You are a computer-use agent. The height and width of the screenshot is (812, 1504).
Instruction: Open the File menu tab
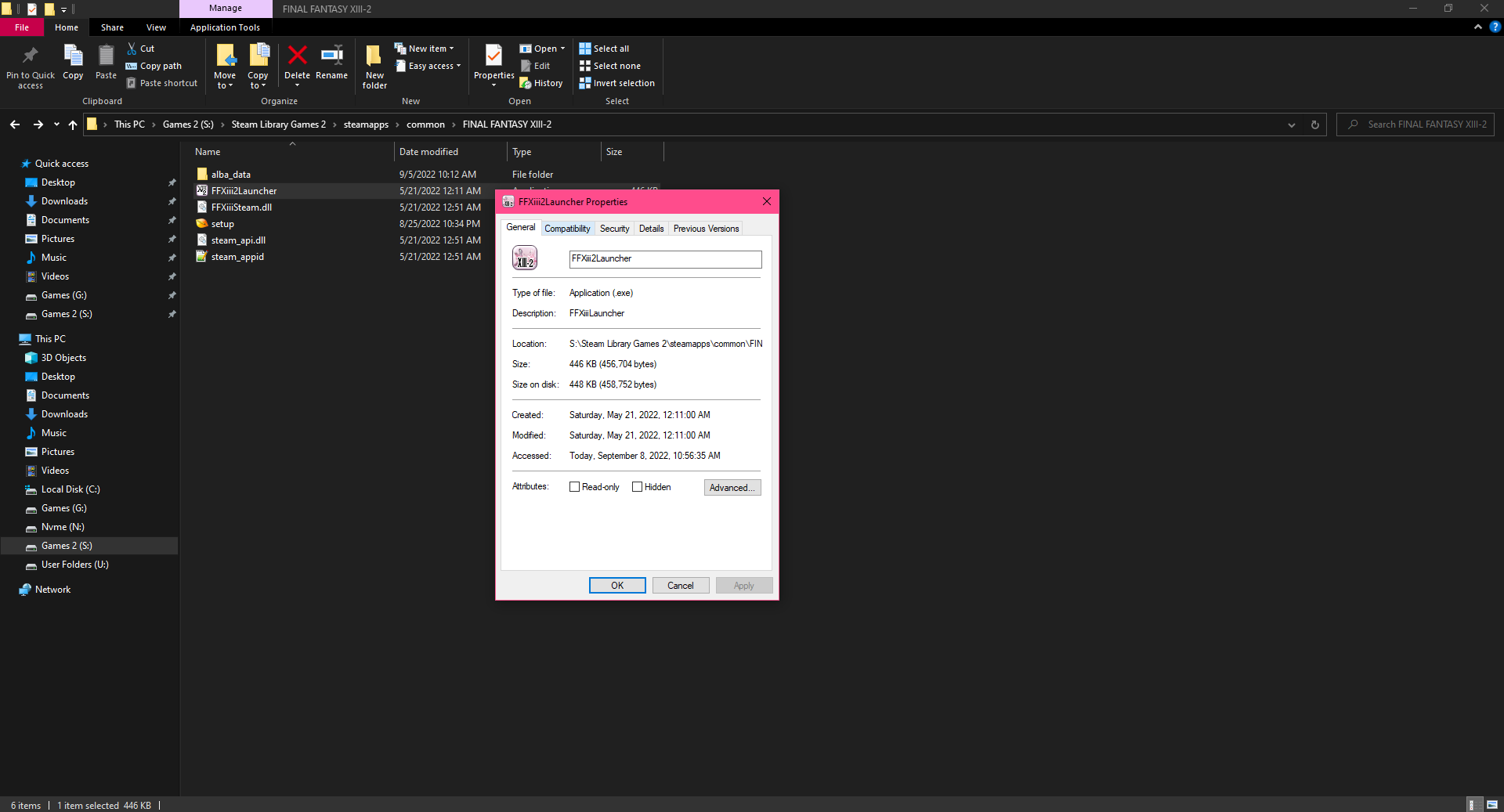pyautogui.click(x=22, y=27)
